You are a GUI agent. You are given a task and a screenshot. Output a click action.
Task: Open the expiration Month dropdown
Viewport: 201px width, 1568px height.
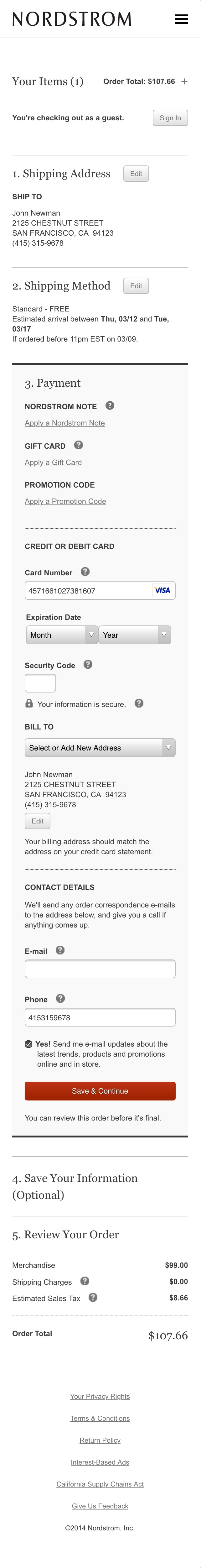pos(60,634)
